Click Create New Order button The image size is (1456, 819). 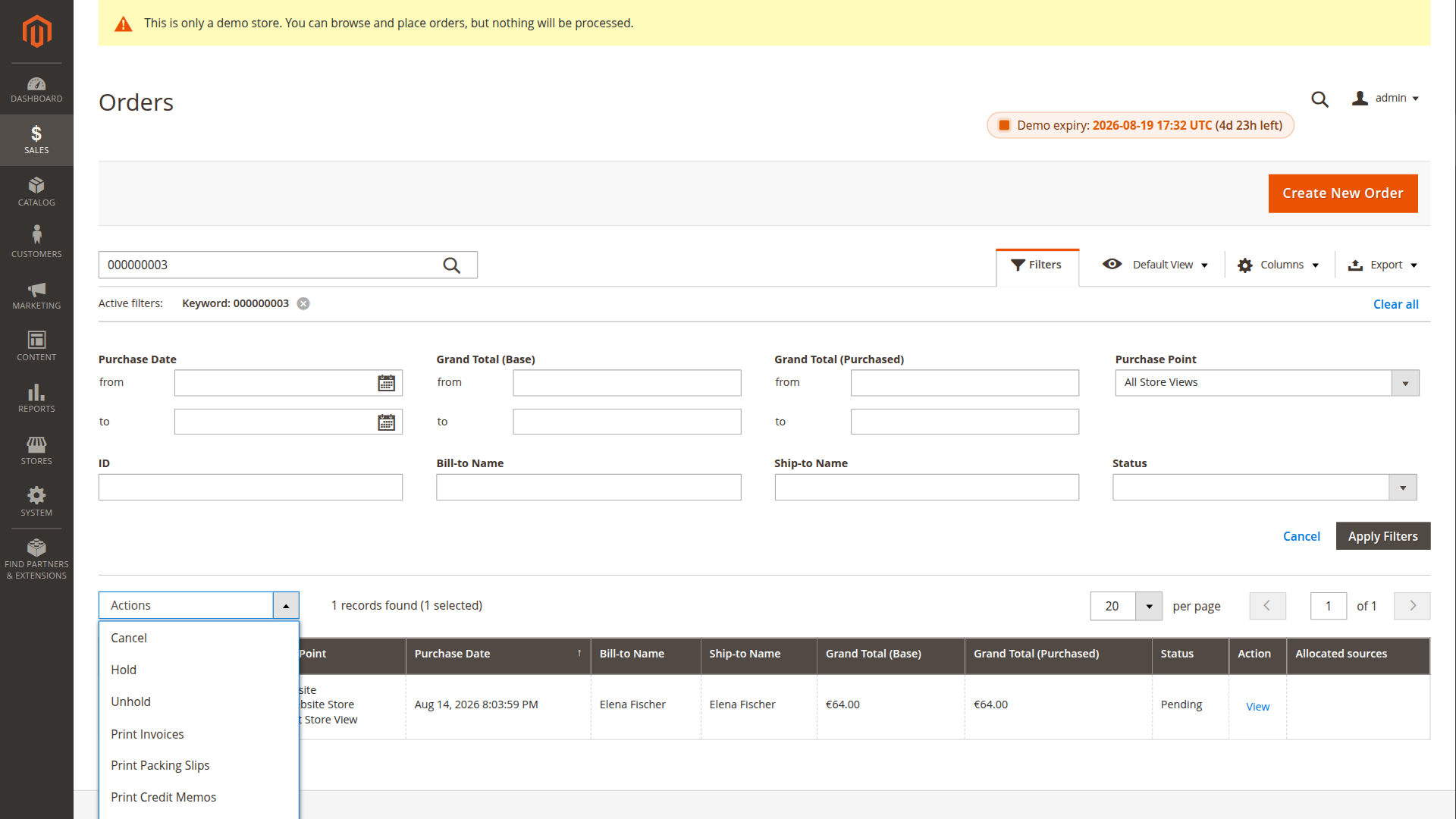pyautogui.click(x=1343, y=193)
